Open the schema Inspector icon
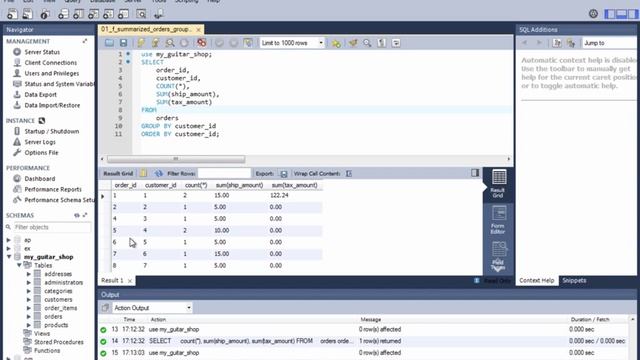Viewport: 640px width, 360px height. coord(45,14)
